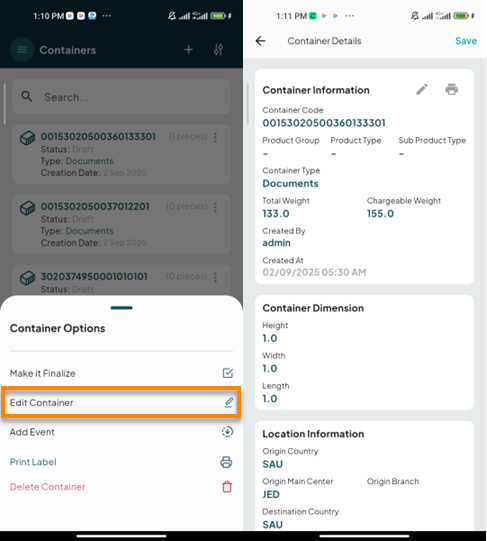Viewport: 487px width, 541px height.
Task: Open the filter sliders icon
Action: (x=218, y=50)
